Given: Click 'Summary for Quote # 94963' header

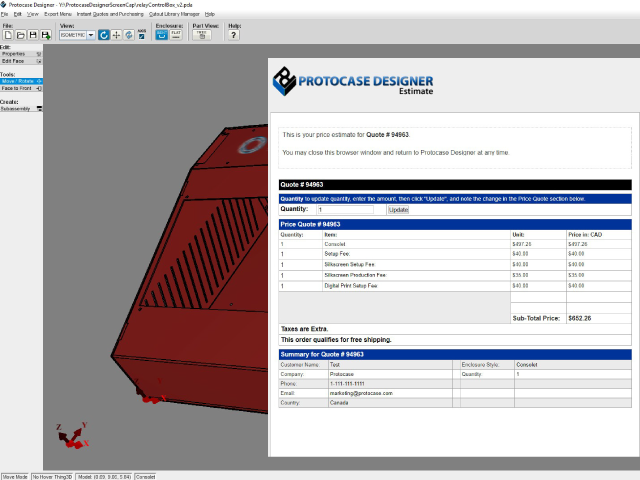Looking at the screenshot, I should click(455, 354).
